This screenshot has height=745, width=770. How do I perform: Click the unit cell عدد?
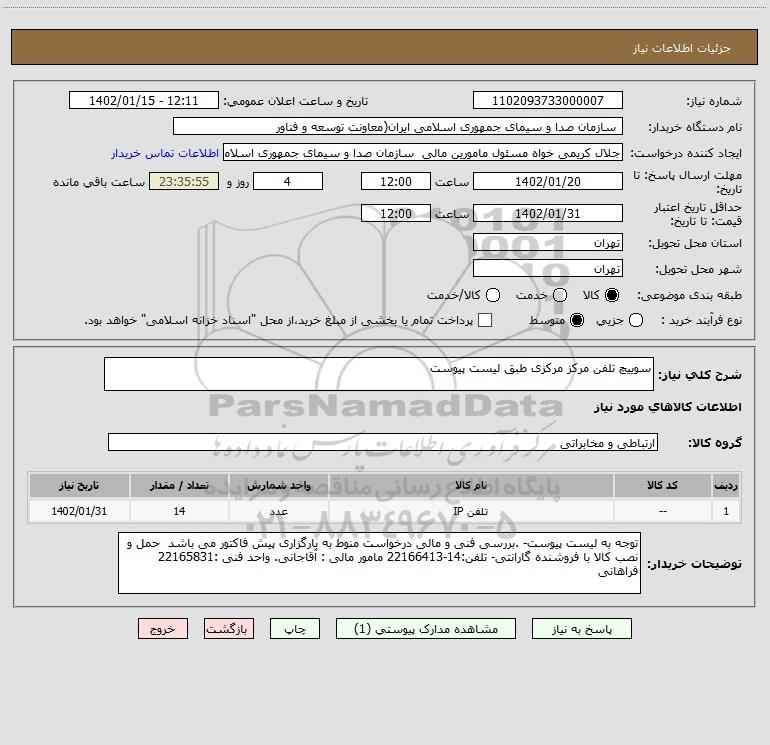tap(278, 511)
